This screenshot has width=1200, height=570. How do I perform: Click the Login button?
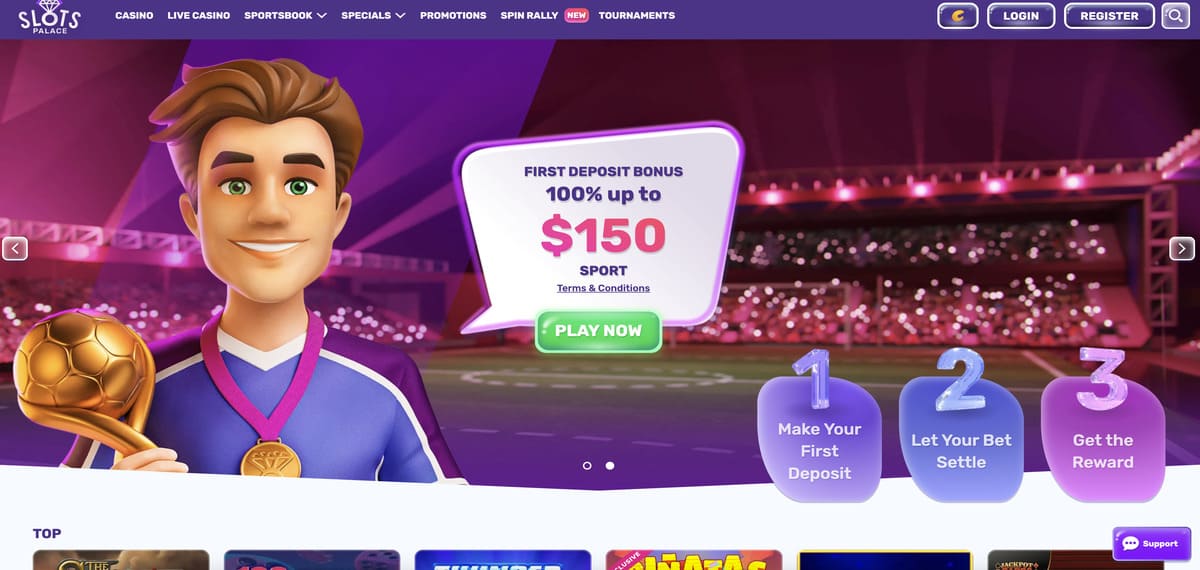pos(1021,16)
